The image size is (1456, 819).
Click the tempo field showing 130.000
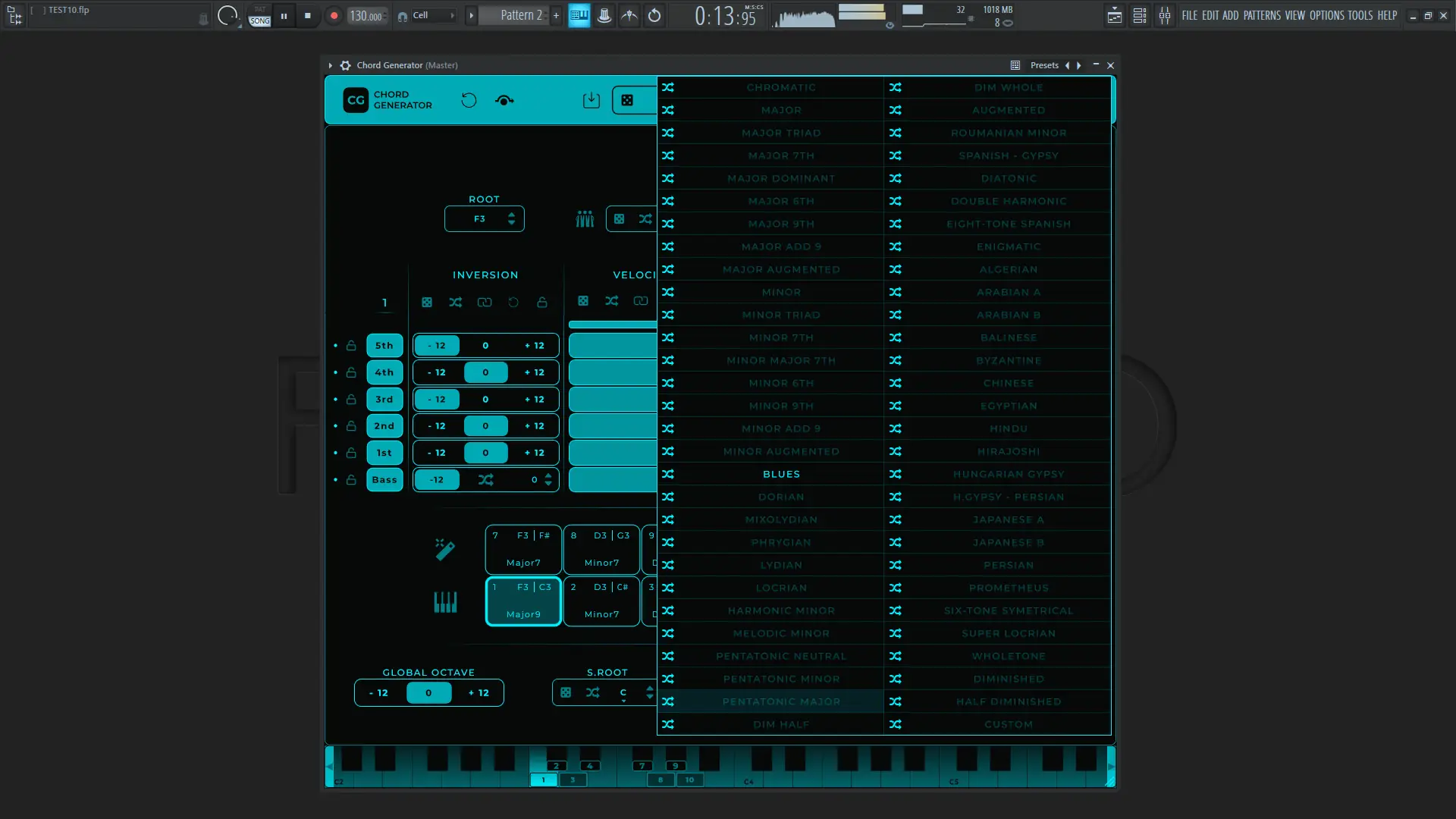tap(366, 16)
